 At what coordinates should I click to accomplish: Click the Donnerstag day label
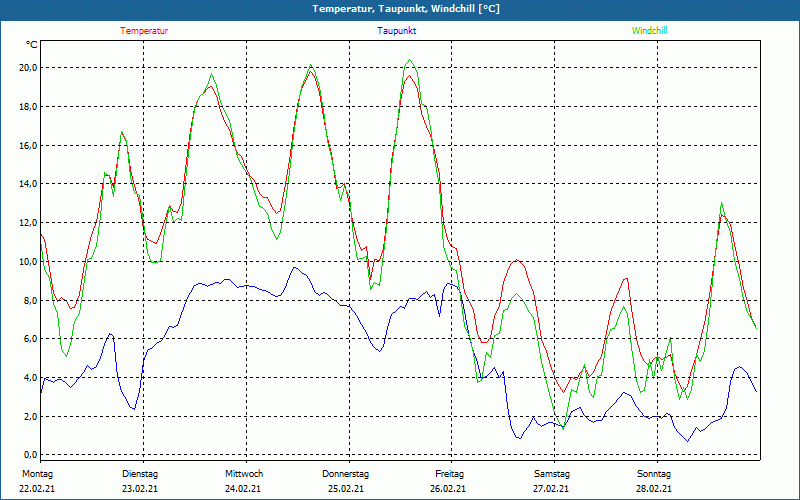pyautogui.click(x=345, y=474)
